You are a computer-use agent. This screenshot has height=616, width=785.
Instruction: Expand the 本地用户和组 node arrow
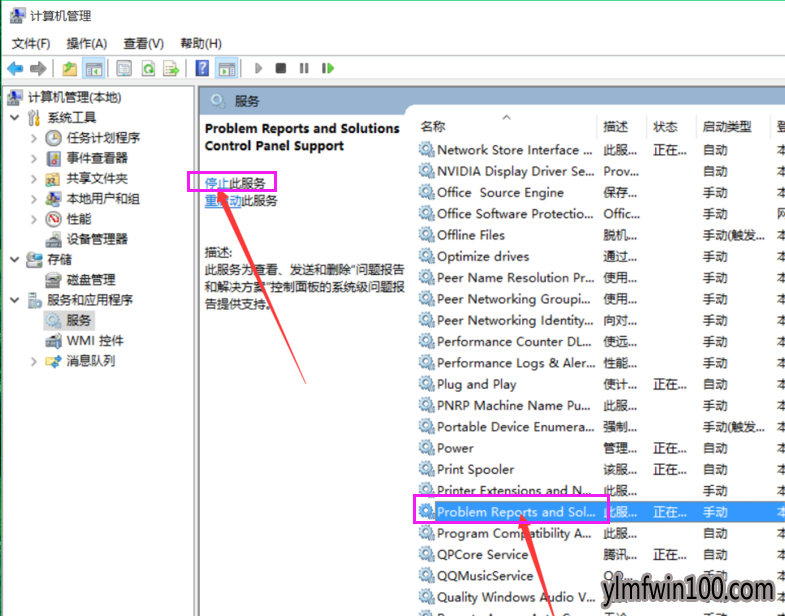click(x=34, y=199)
